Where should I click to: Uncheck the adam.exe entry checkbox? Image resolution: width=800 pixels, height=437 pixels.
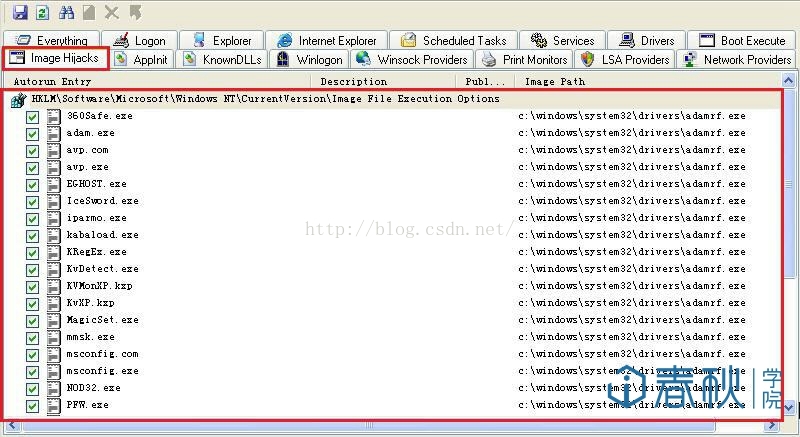33,134
